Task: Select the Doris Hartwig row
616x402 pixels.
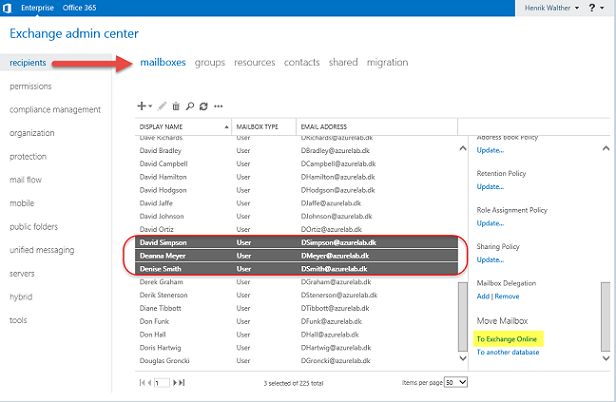Action: (x=297, y=348)
